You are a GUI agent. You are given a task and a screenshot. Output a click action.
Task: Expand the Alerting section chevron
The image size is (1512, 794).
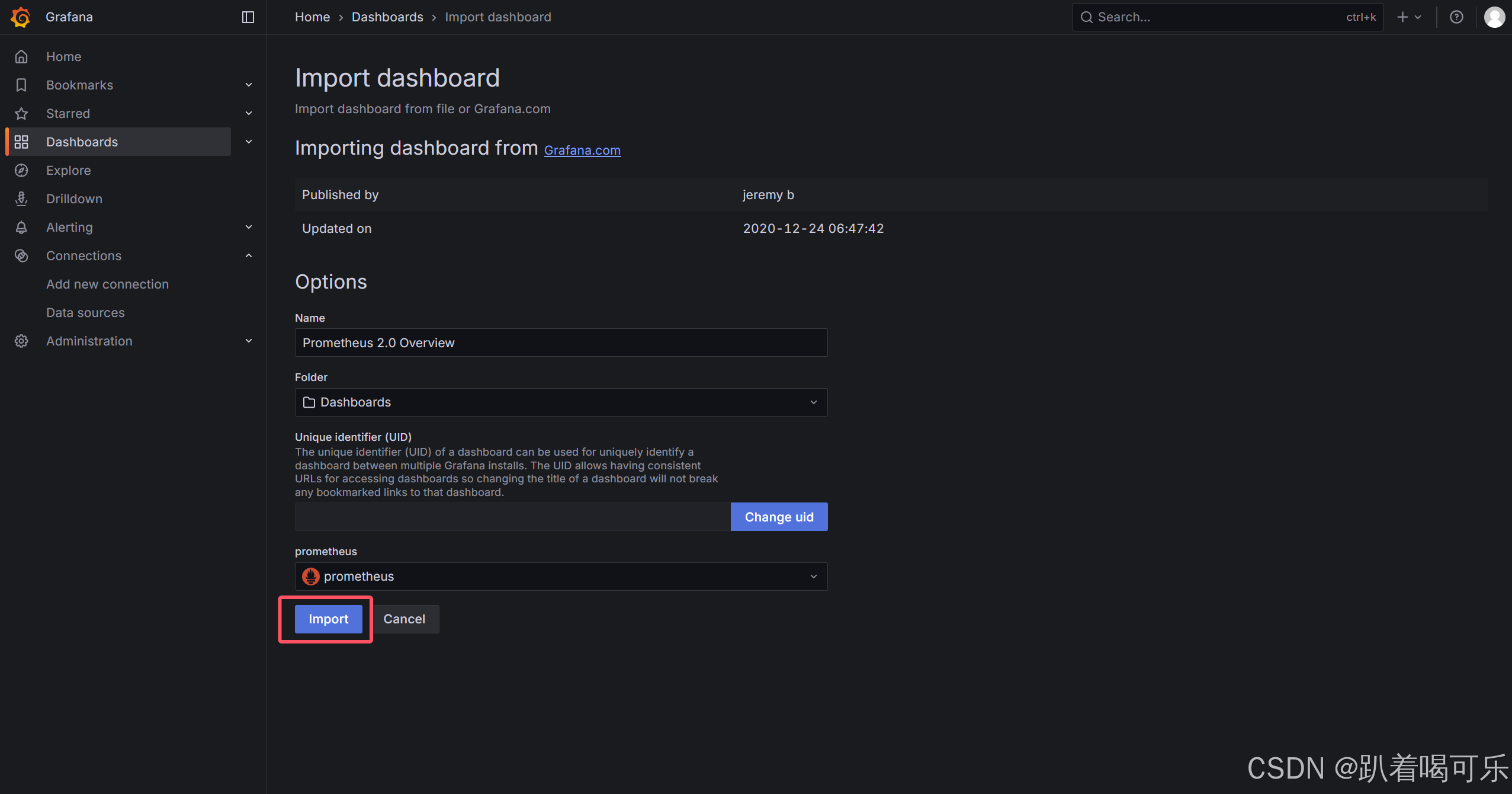(249, 228)
